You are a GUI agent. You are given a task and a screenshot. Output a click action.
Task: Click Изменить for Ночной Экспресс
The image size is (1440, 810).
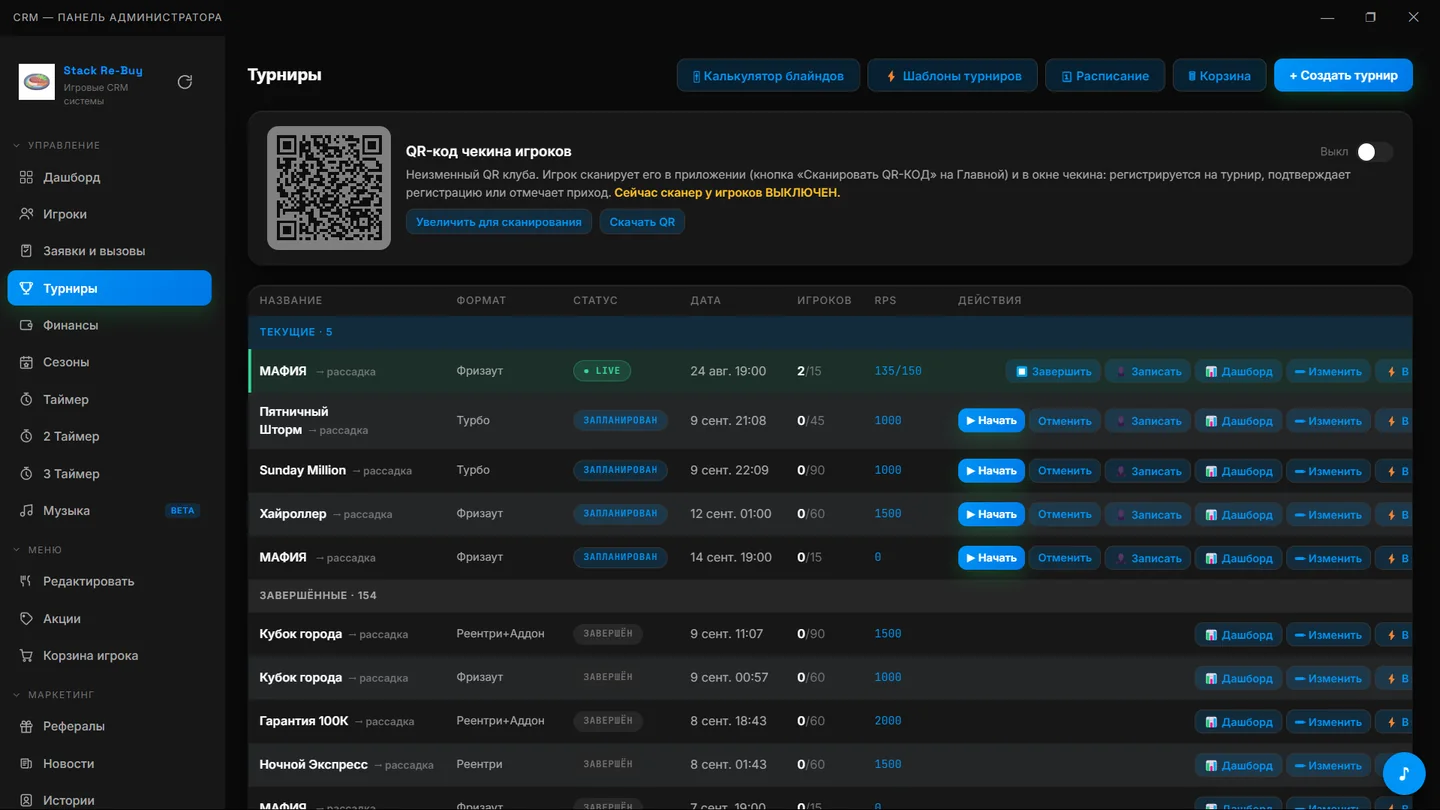click(1328, 765)
